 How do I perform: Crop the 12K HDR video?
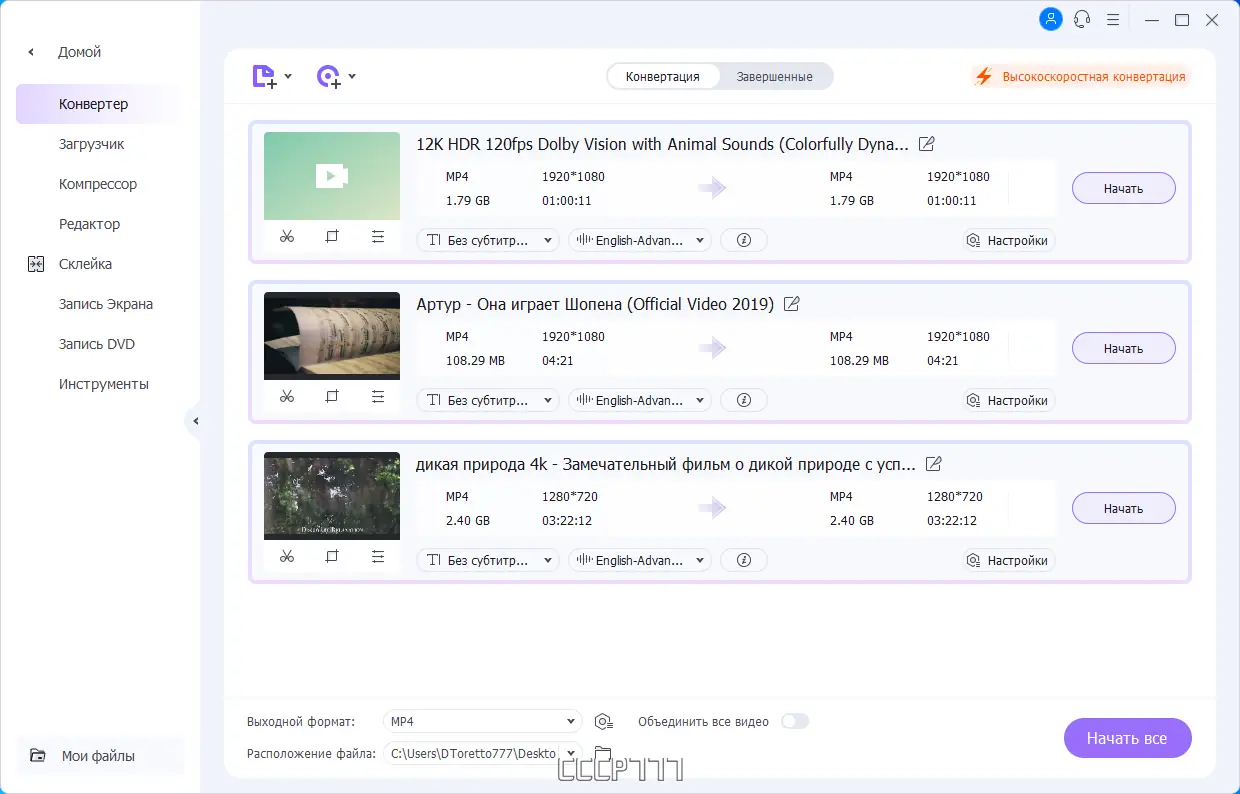click(332, 237)
